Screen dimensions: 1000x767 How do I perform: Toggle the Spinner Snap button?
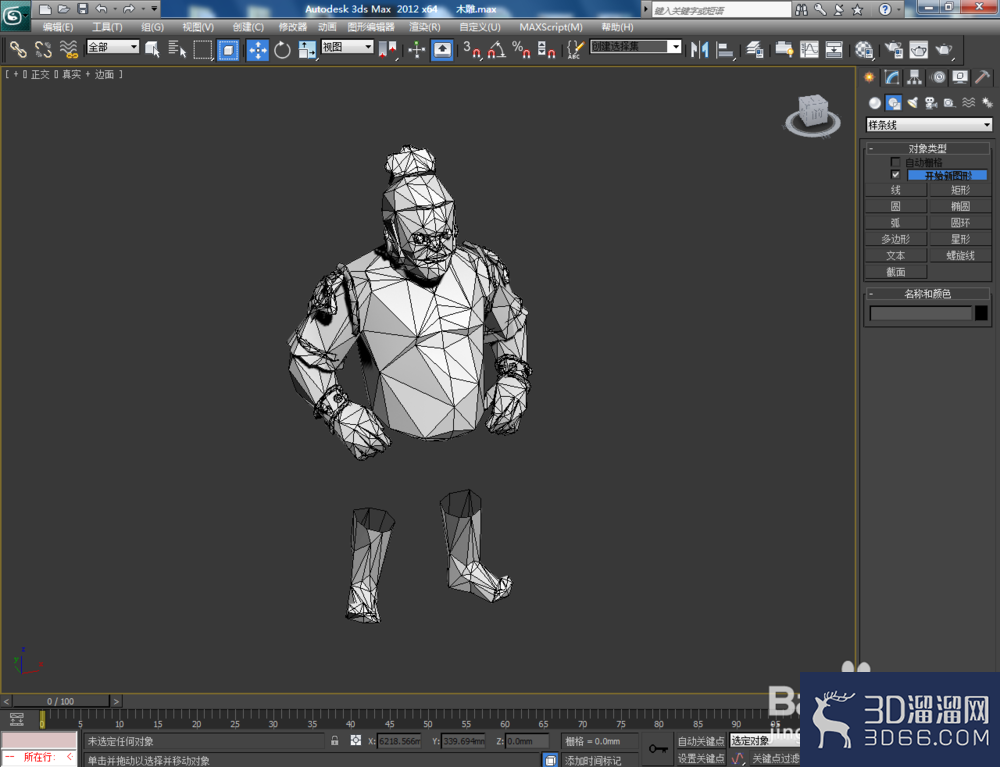tap(546, 49)
